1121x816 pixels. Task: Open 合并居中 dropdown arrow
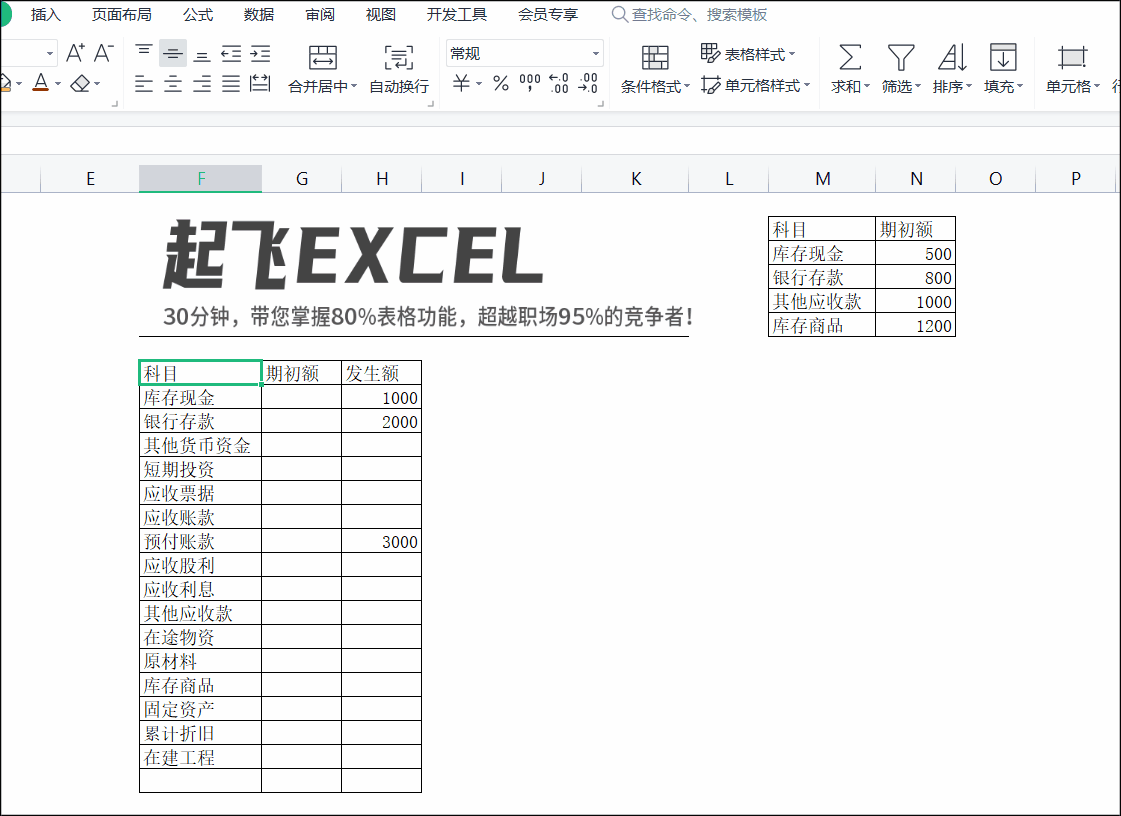[x=353, y=87]
